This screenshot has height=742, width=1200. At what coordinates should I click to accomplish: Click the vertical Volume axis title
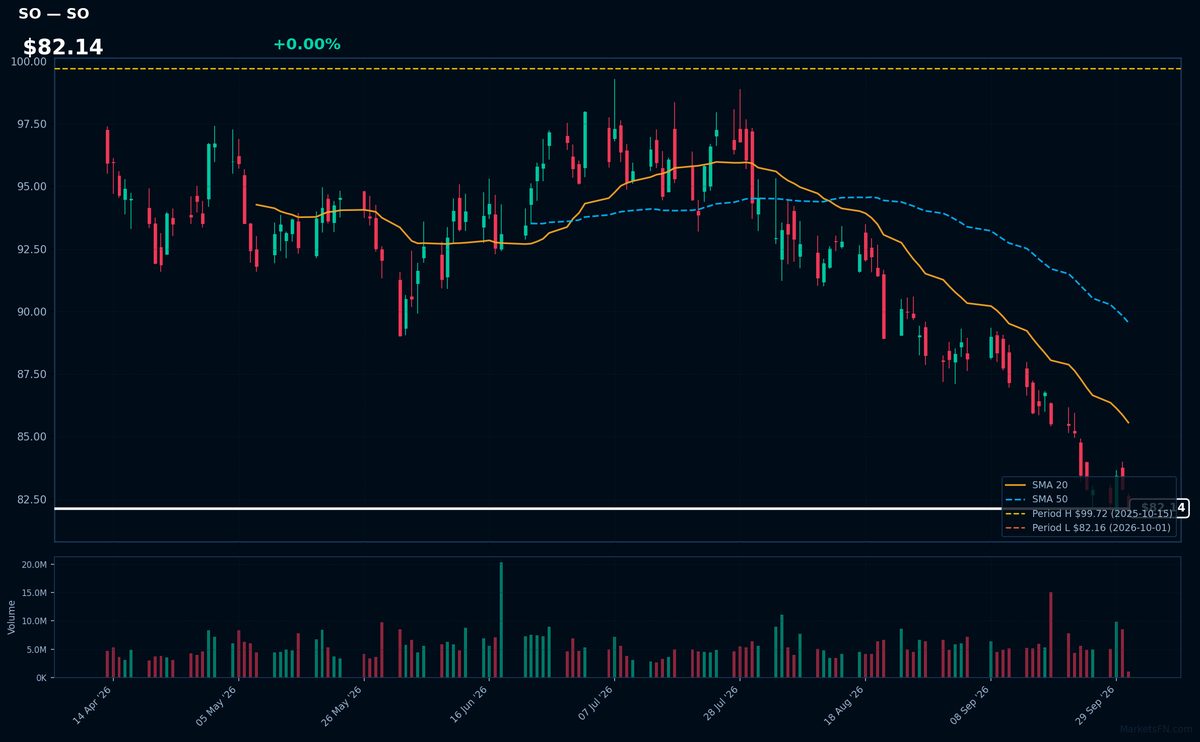click(12, 617)
